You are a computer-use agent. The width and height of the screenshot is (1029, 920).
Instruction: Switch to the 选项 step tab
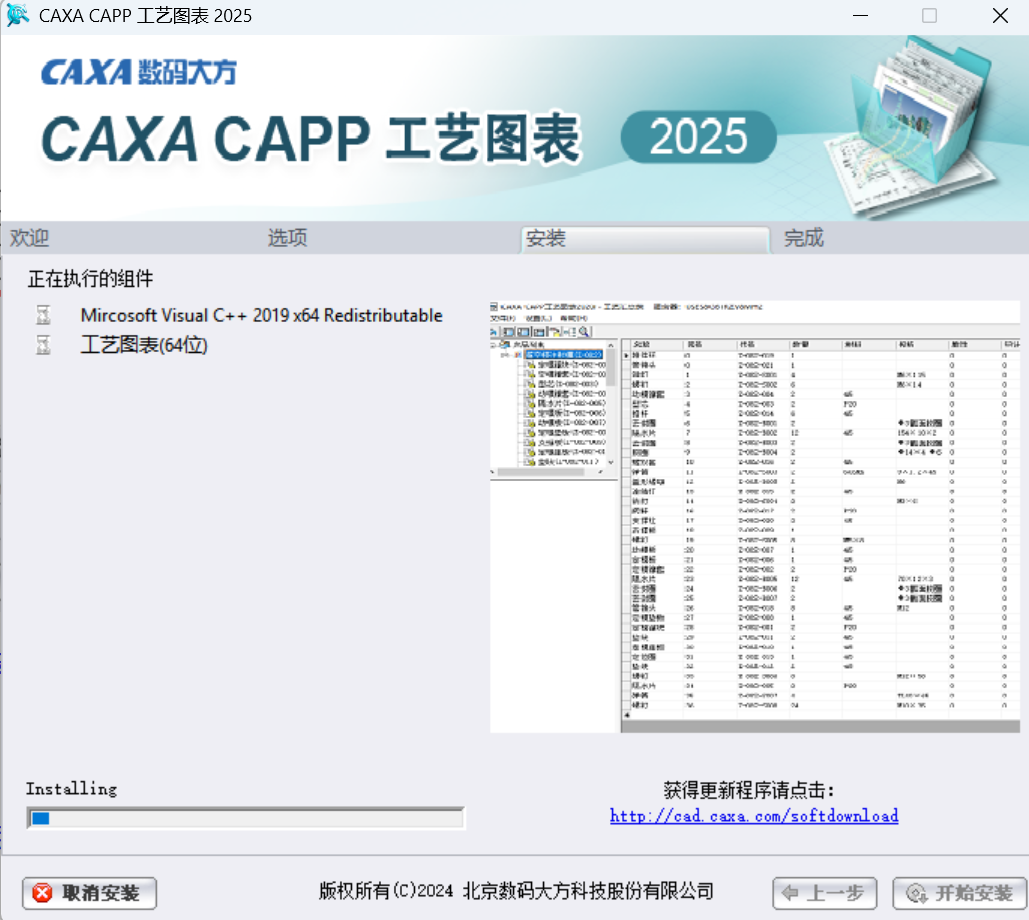[x=287, y=238]
